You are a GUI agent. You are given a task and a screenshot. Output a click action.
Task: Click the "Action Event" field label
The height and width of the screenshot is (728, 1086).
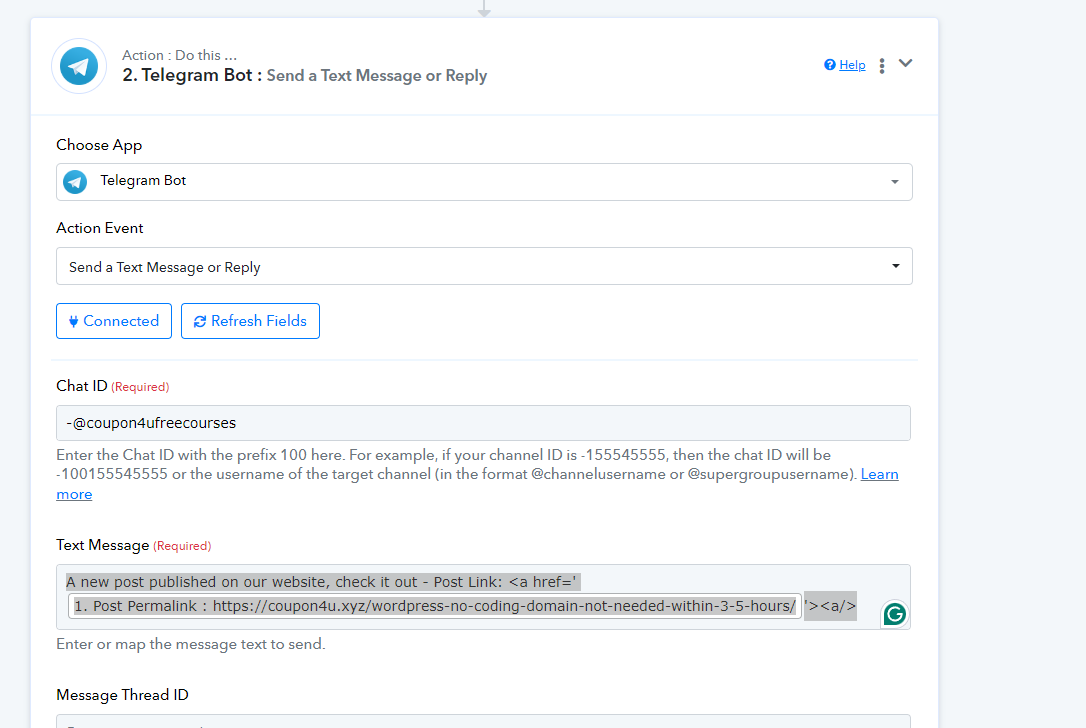point(100,228)
